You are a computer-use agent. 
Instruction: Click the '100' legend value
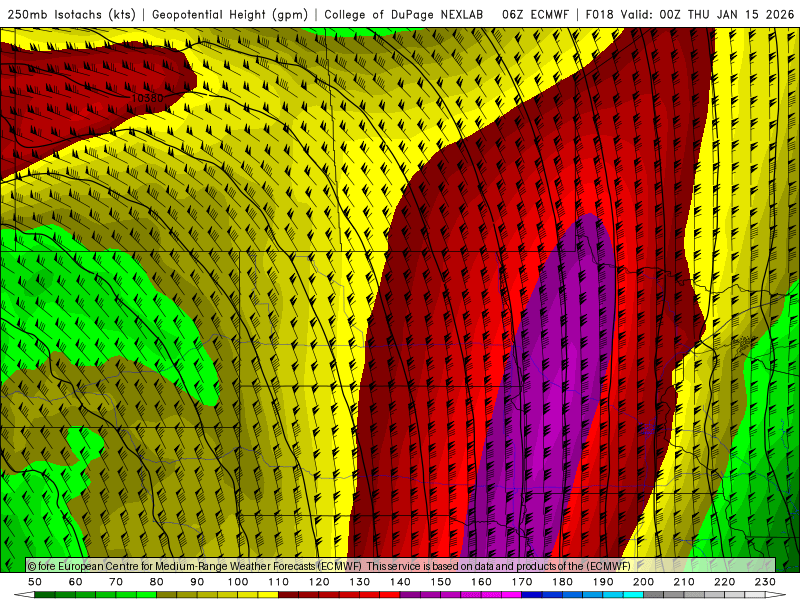[238, 582]
